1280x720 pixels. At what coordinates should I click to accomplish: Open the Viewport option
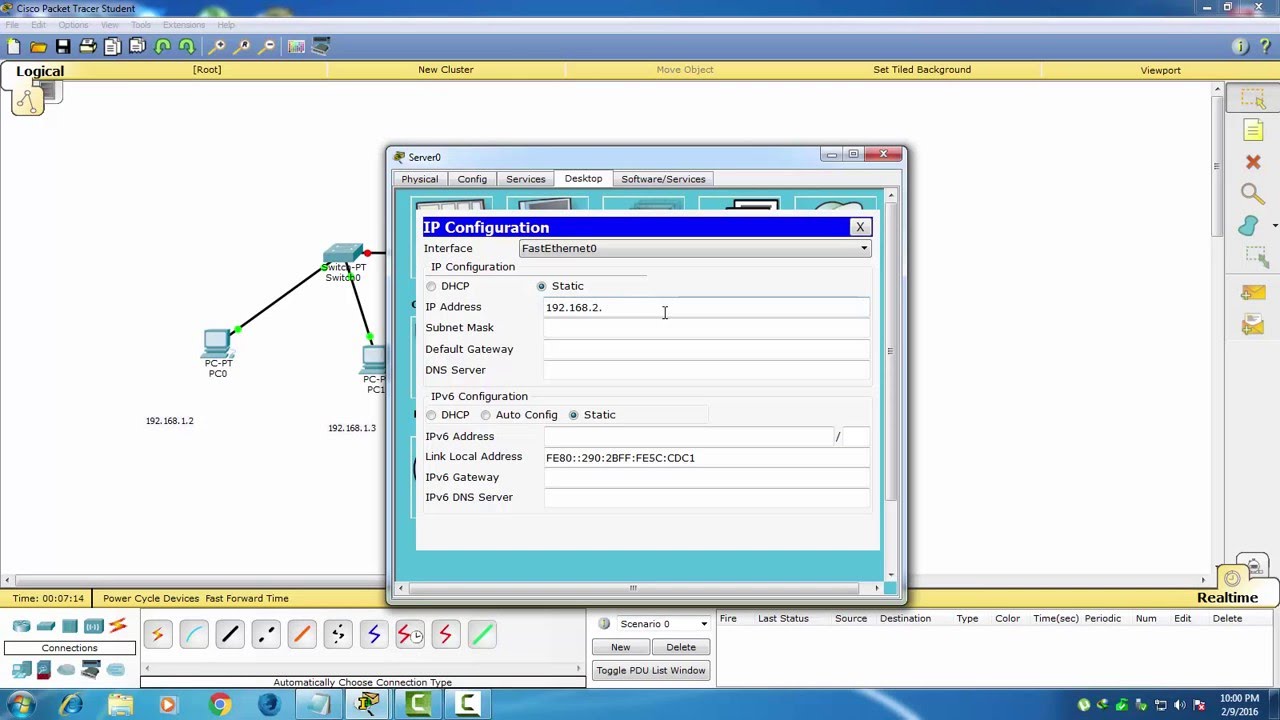tap(1161, 70)
